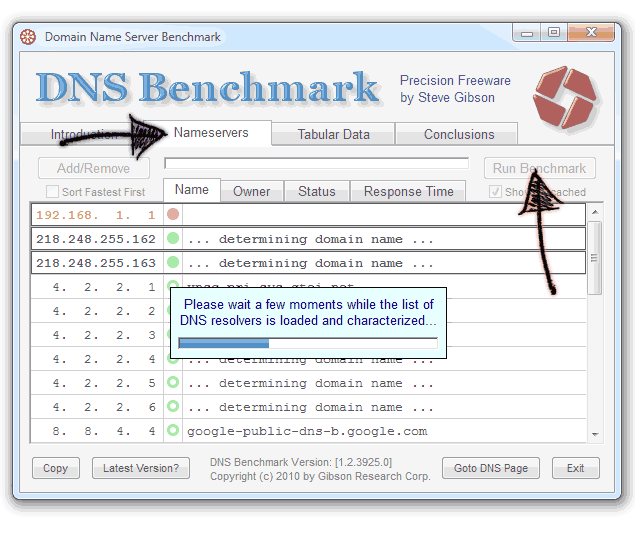Click the ring status icon for 8.8.4.4

[x=173, y=430]
